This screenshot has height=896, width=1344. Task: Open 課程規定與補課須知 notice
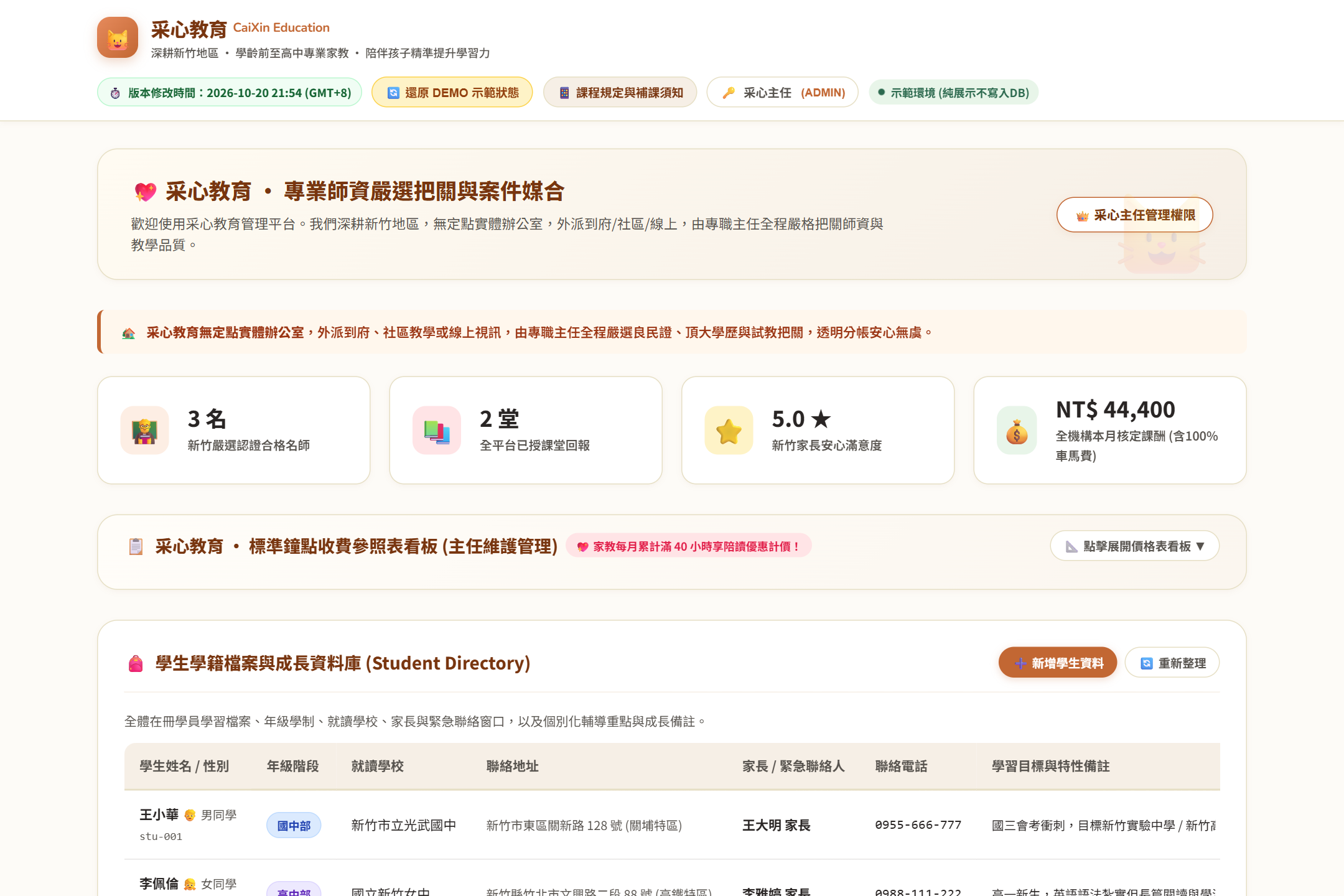click(x=620, y=92)
